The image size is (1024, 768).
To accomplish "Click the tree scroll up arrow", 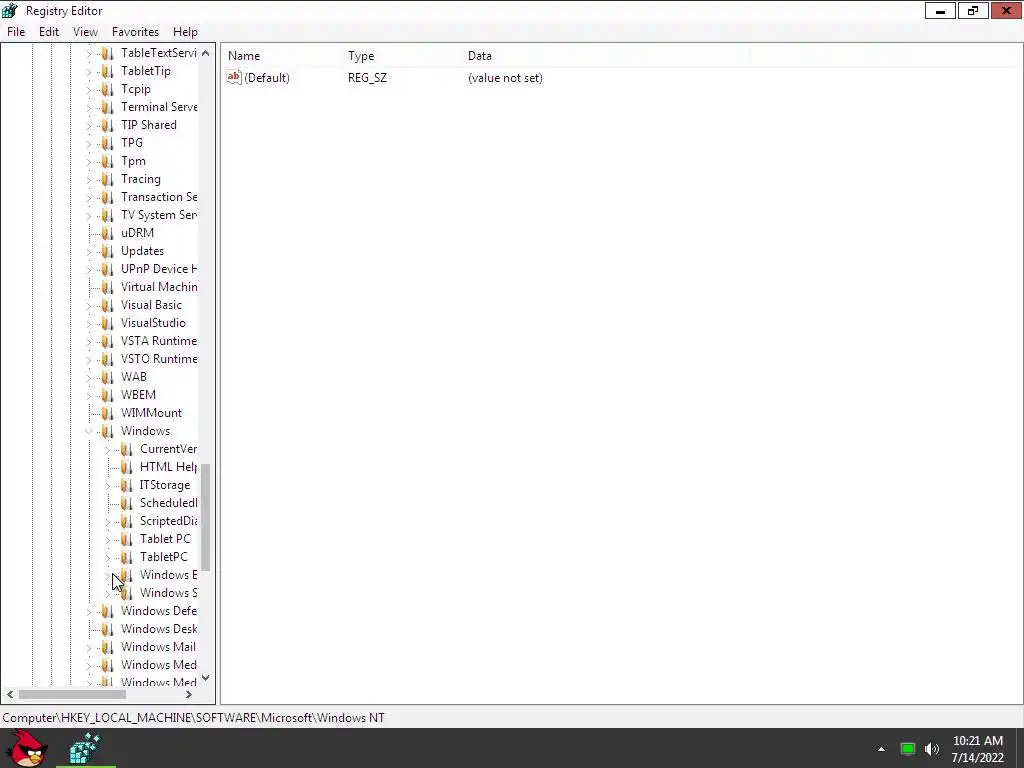I will (205, 53).
